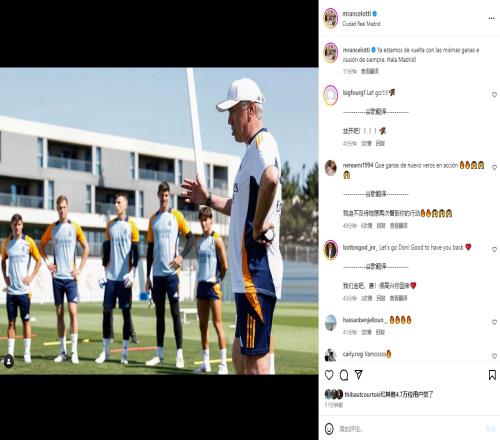Open mrancelotti profile picture in header
Viewport: 500px width, 440px height.
coord(331,18)
